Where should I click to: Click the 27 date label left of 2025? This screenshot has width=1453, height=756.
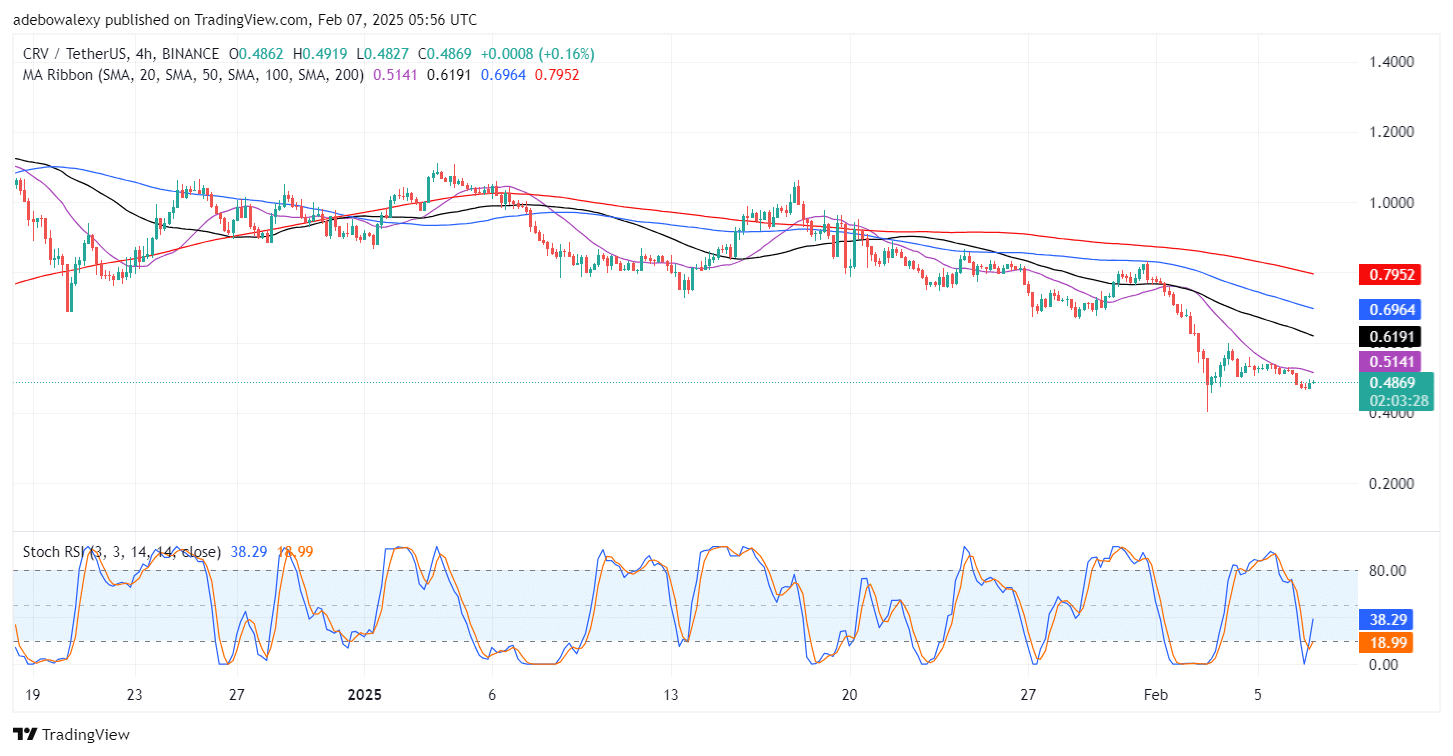point(237,696)
